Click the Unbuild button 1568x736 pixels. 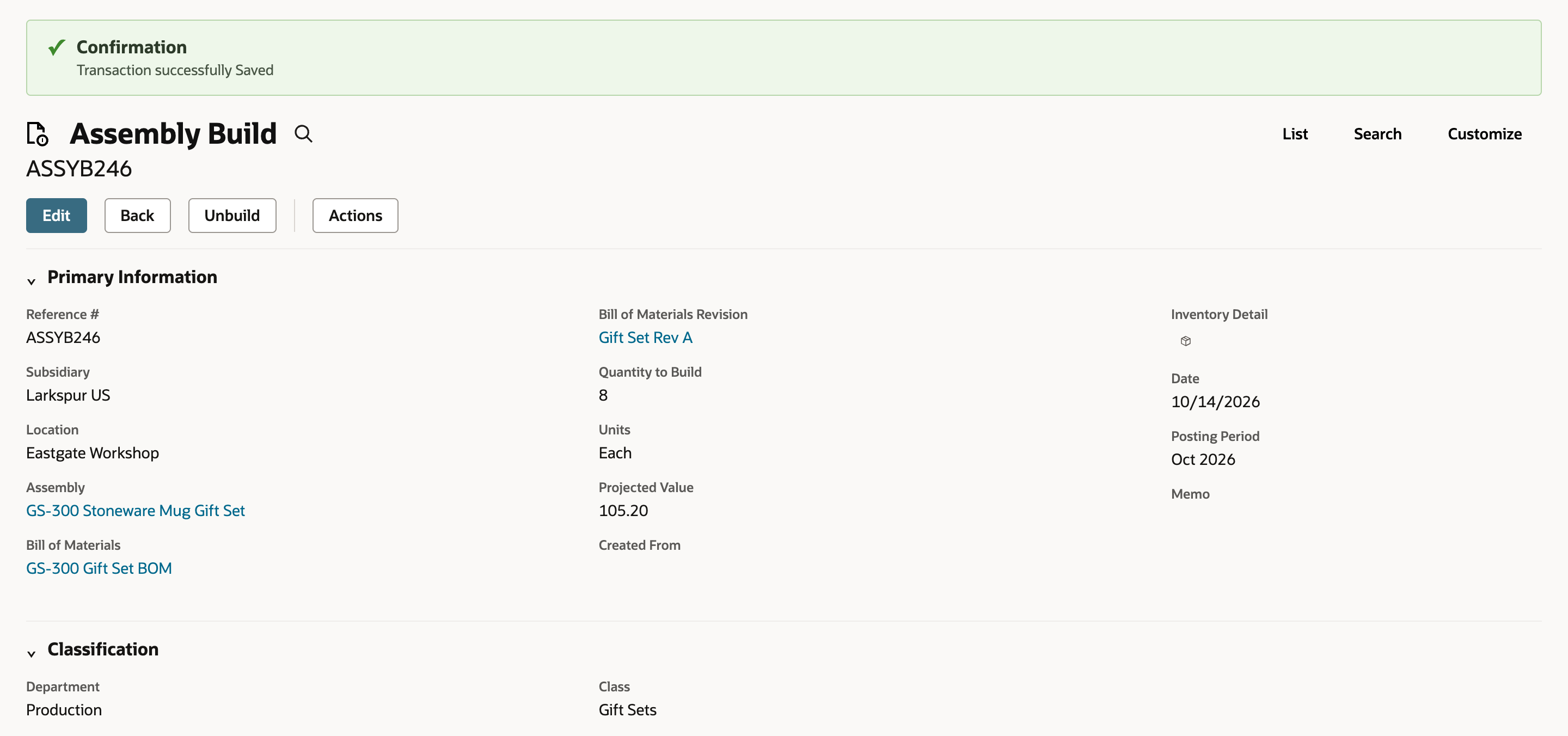coord(232,216)
